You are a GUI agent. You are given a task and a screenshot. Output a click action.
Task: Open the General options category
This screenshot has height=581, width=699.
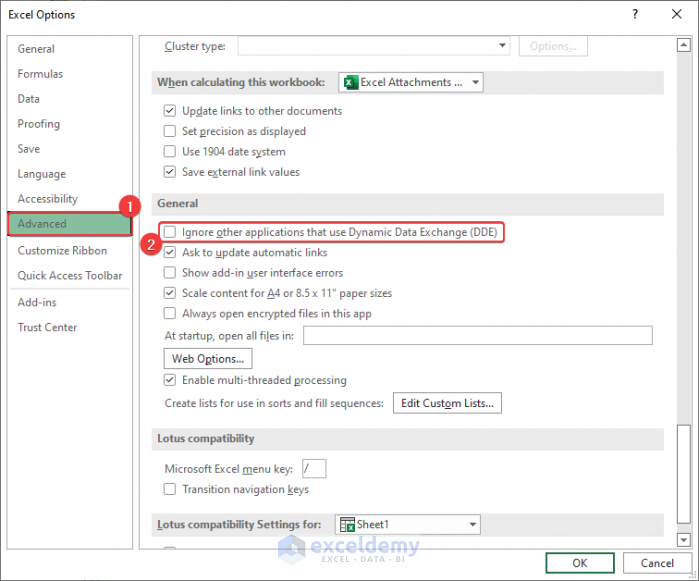coord(36,49)
